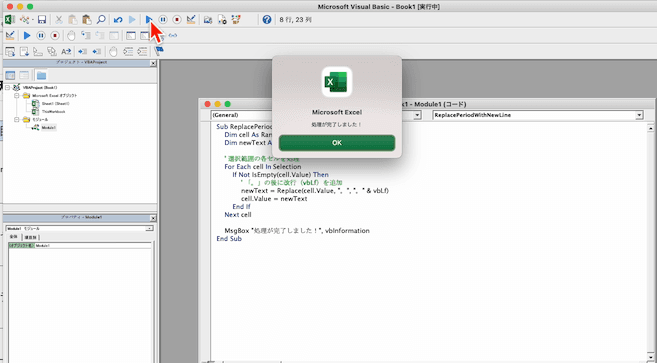This screenshot has height=363, width=657.
Task: Click the Quick Watch glasses icon
Action: tap(173, 36)
